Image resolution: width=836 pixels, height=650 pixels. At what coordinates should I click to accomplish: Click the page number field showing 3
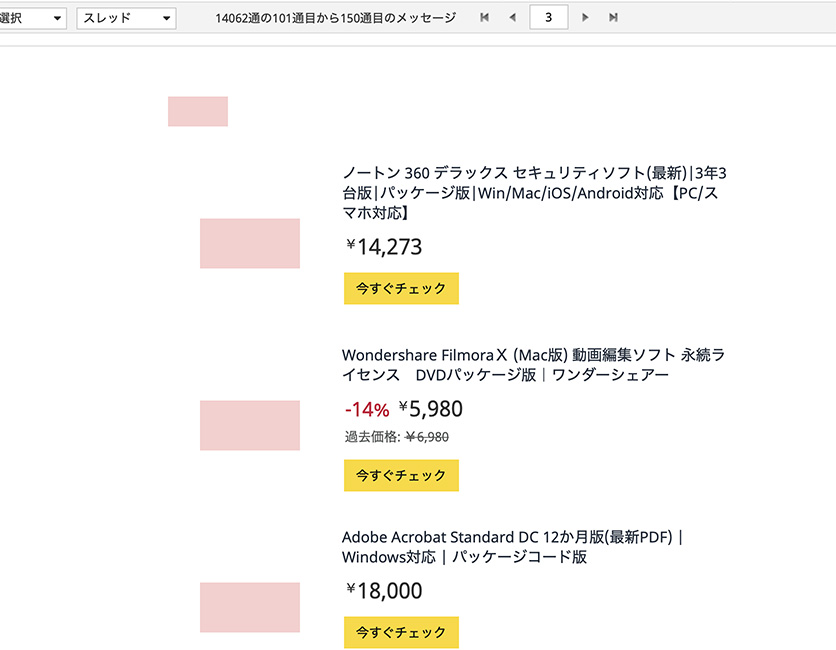(x=549, y=18)
